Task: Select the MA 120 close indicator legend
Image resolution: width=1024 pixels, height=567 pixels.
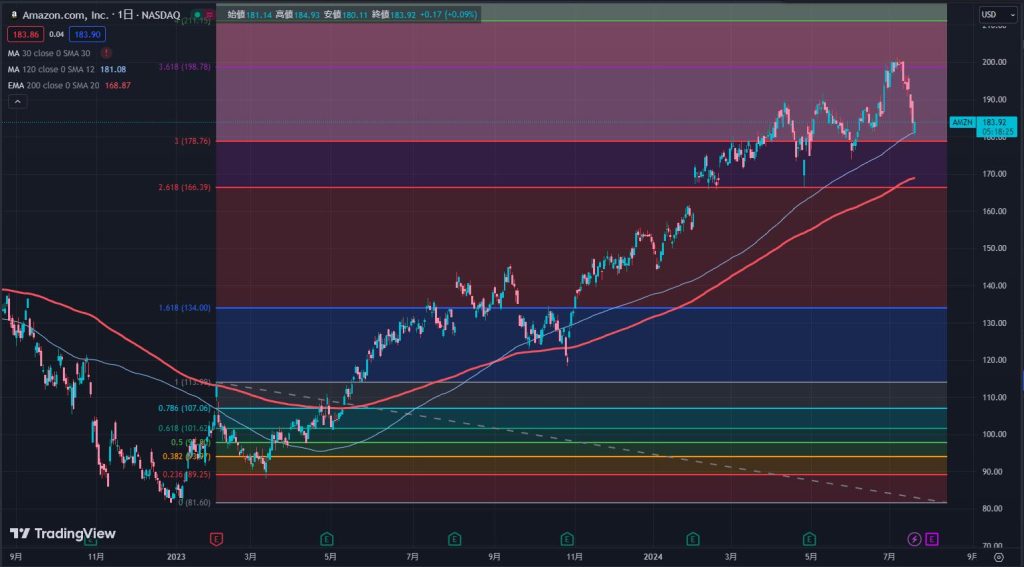Action: tap(51, 69)
